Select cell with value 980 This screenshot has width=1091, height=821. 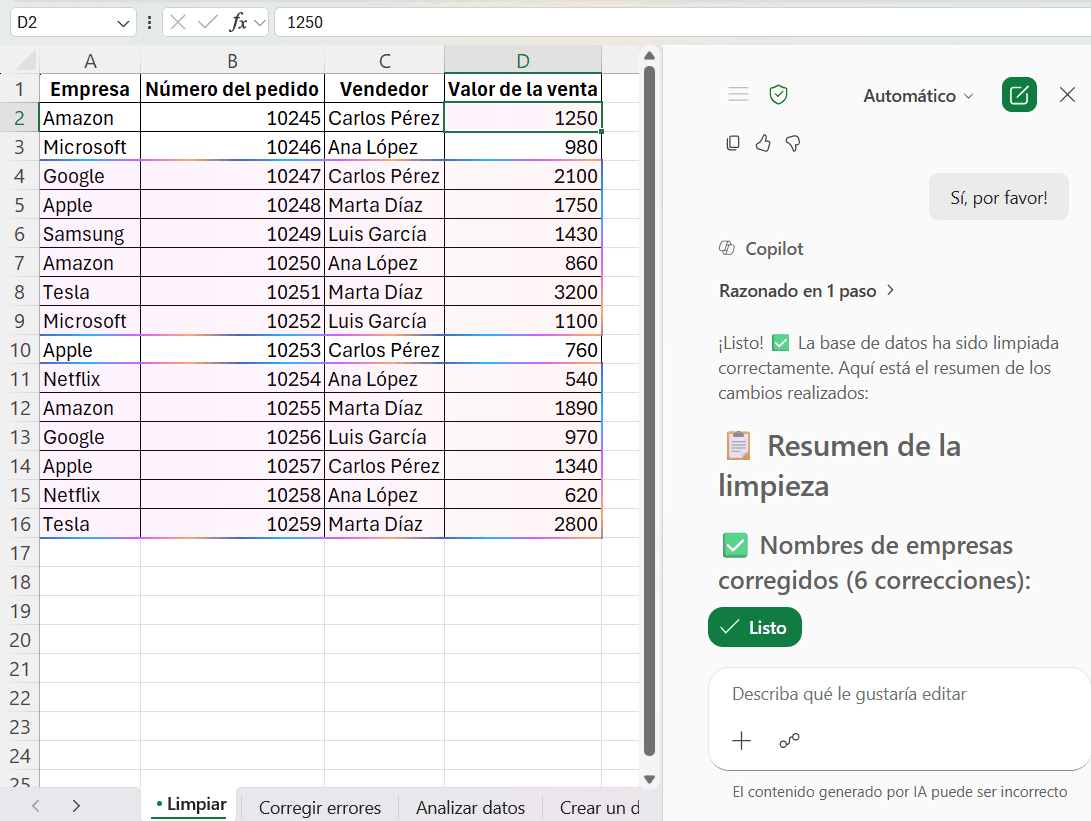pos(523,148)
